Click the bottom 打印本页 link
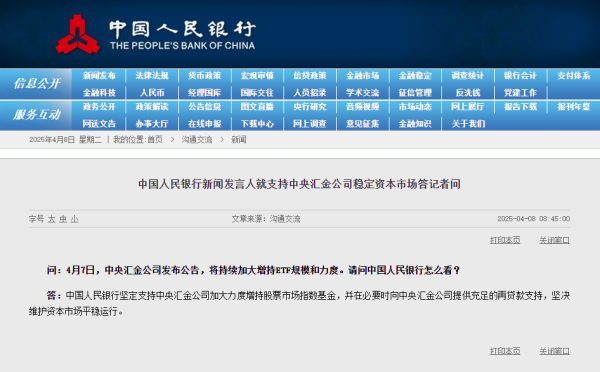The width and height of the screenshot is (600, 372). click(x=505, y=351)
